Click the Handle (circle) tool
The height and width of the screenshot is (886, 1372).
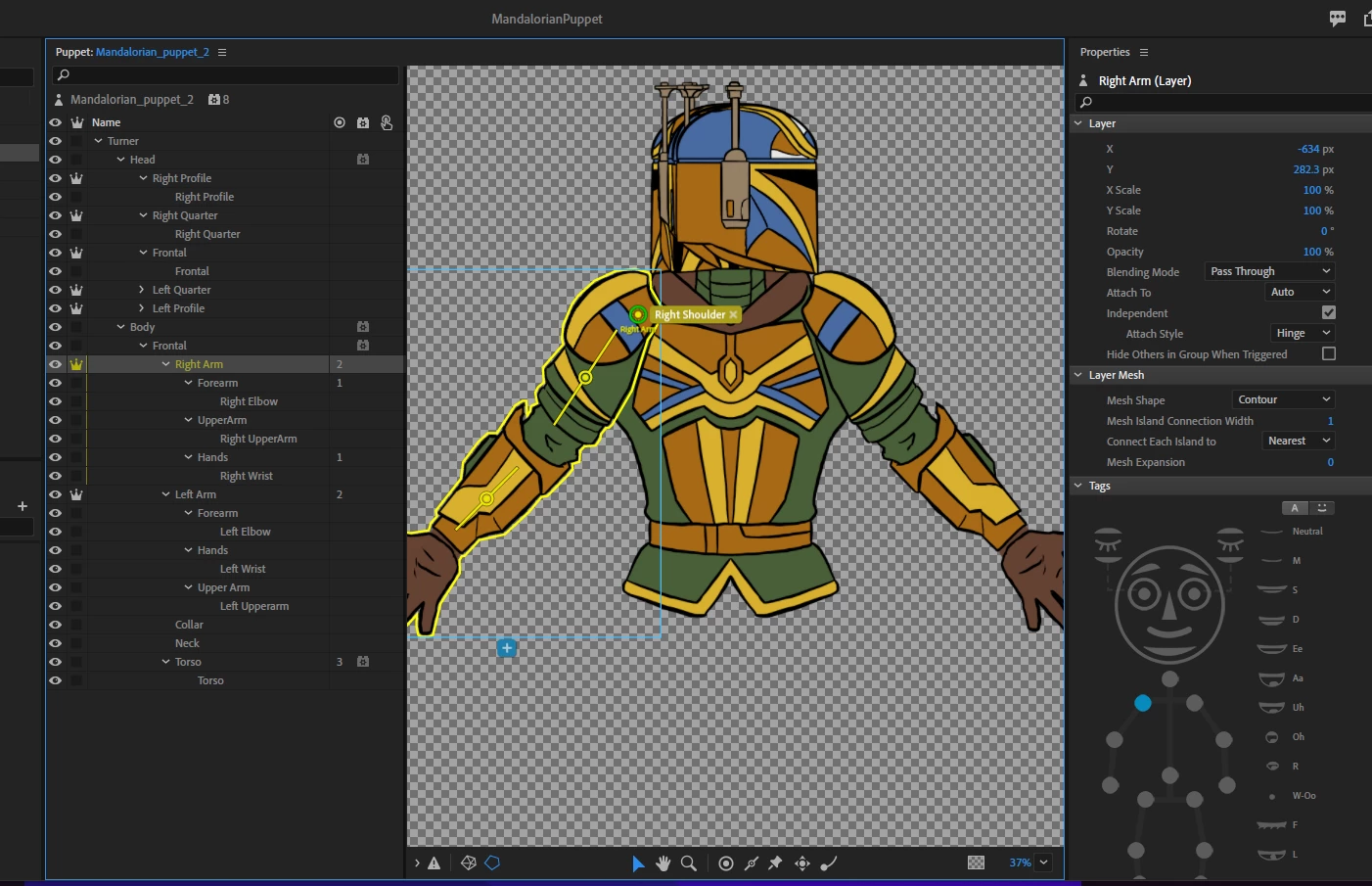coord(726,863)
